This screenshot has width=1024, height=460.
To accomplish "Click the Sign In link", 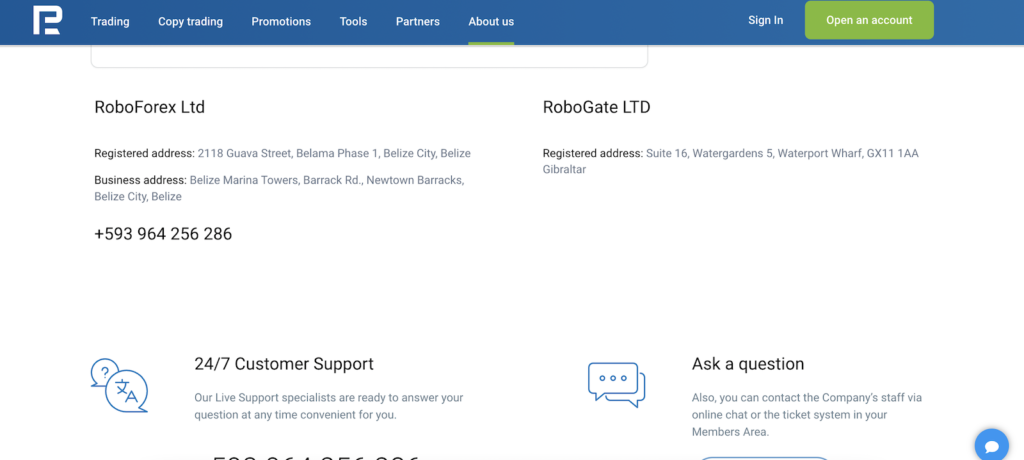I will [x=765, y=20].
